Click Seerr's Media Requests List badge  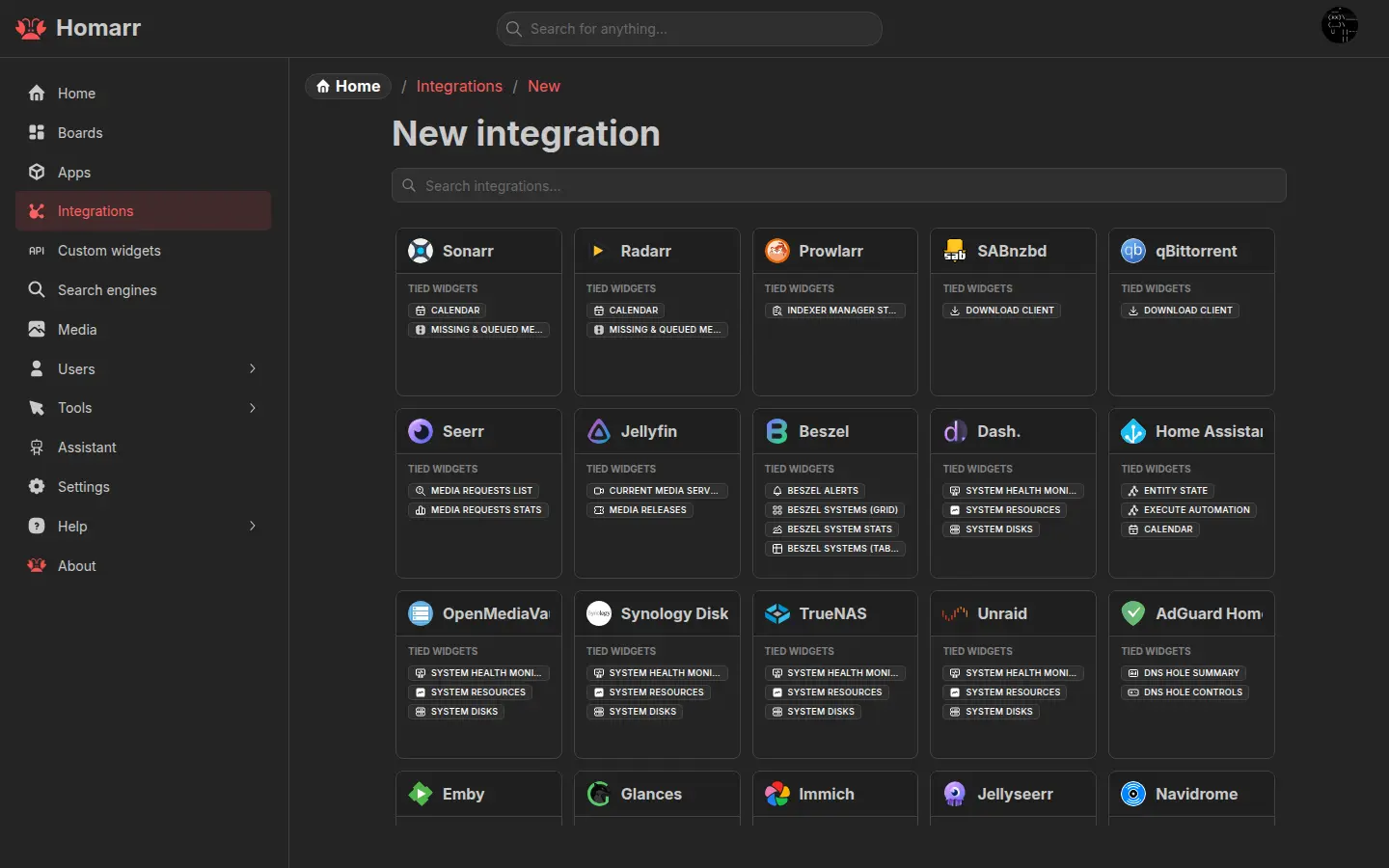pyautogui.click(x=474, y=491)
